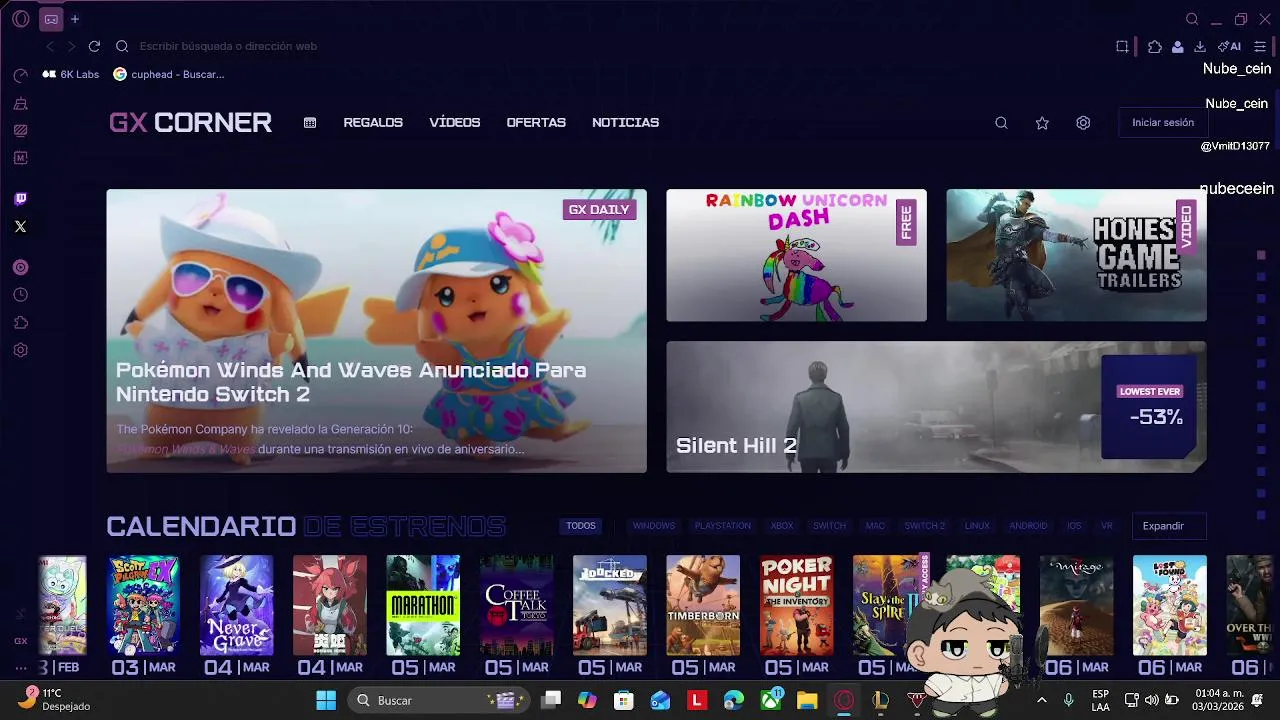Open the Silent Hill 2 deal card
The width and height of the screenshot is (1280, 720).
pyautogui.click(x=937, y=407)
